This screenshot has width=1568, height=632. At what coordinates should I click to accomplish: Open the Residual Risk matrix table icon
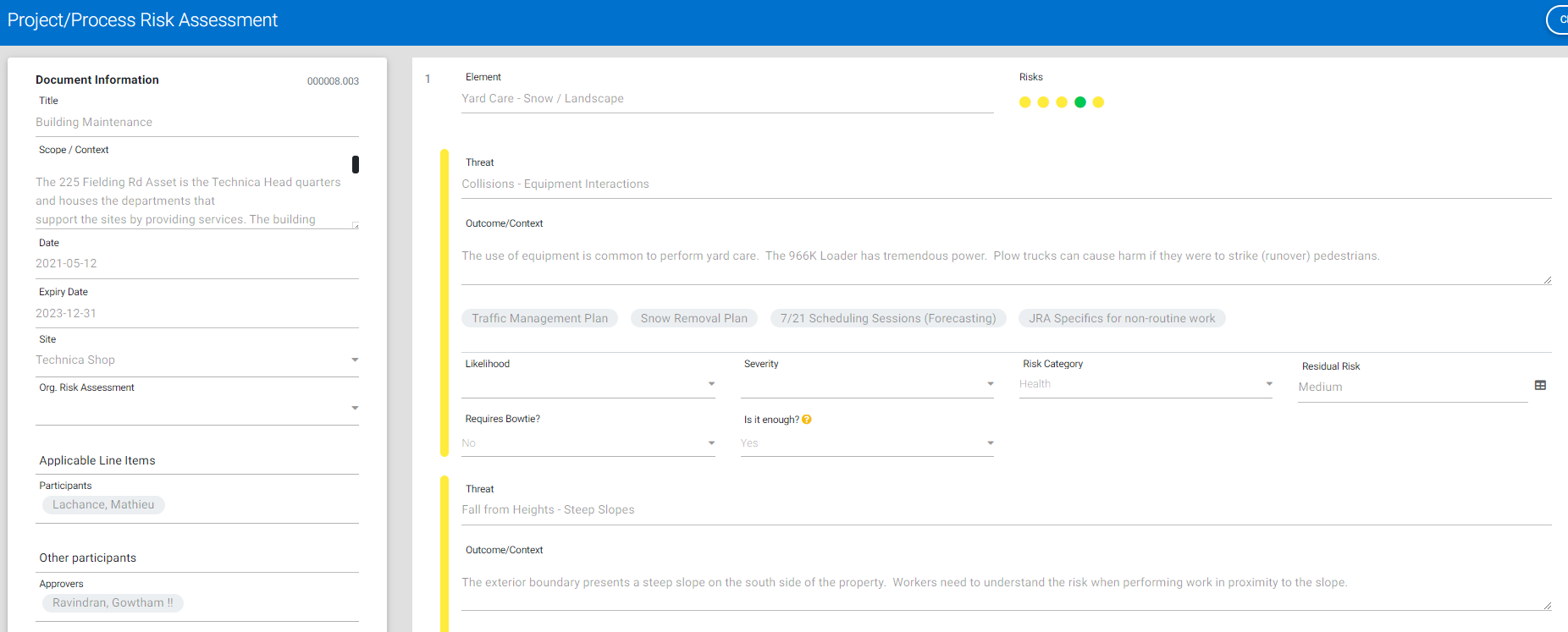point(1540,385)
